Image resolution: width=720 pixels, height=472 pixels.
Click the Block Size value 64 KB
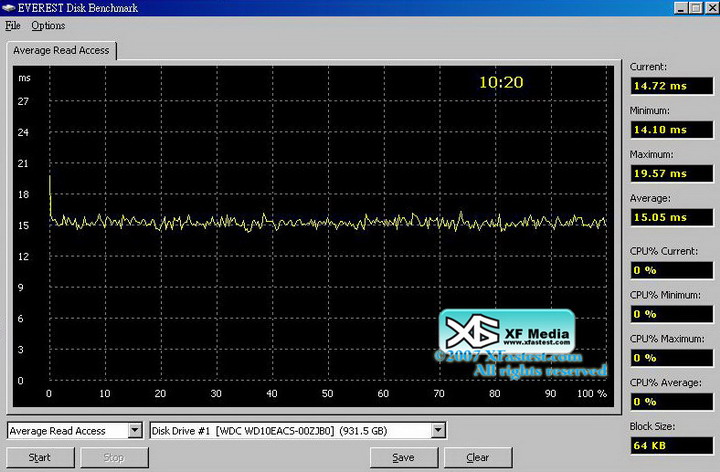tap(672, 445)
